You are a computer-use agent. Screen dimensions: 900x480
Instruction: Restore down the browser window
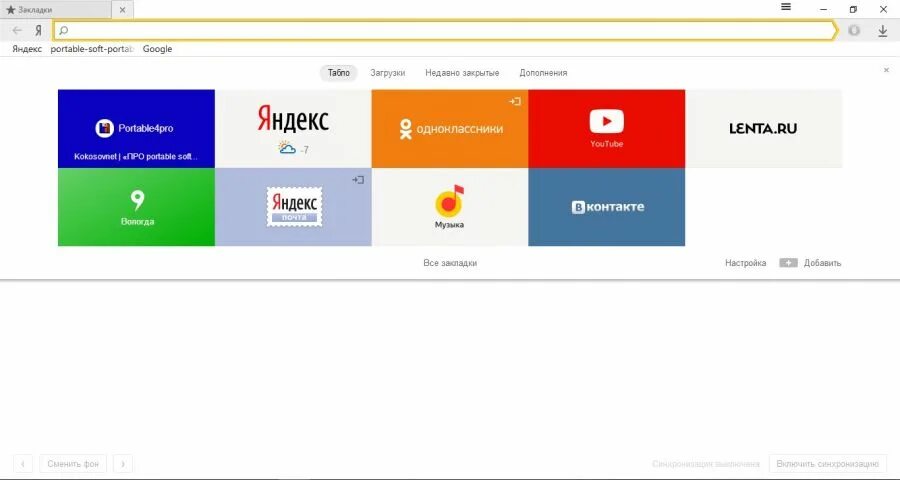pos(853,9)
